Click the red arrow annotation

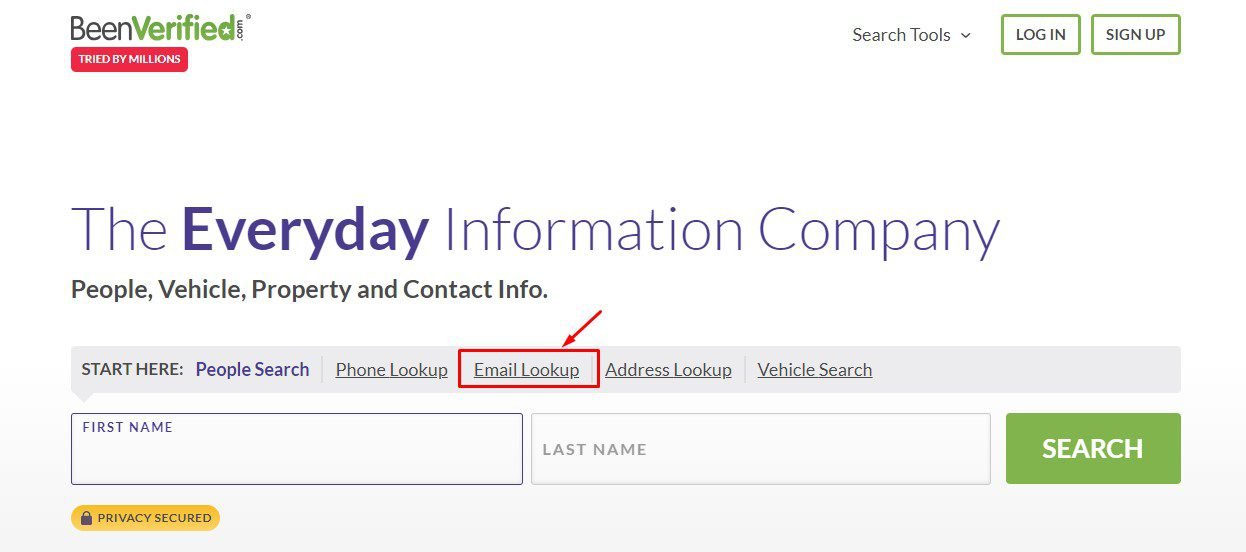581,329
